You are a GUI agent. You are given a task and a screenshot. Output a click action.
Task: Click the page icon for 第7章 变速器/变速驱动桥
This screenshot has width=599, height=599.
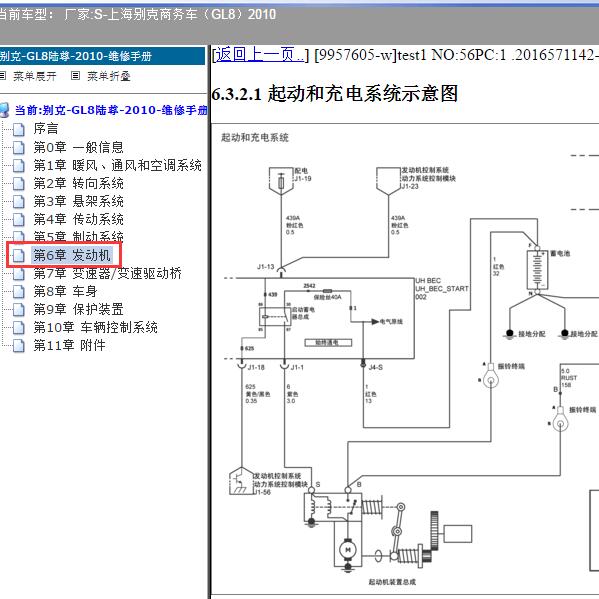tap(18, 274)
